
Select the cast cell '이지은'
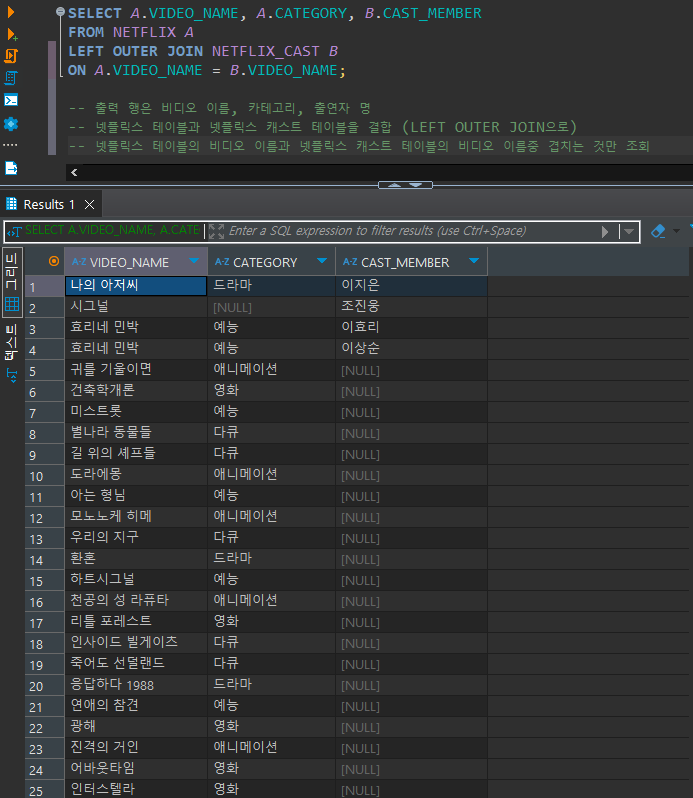tap(412, 286)
